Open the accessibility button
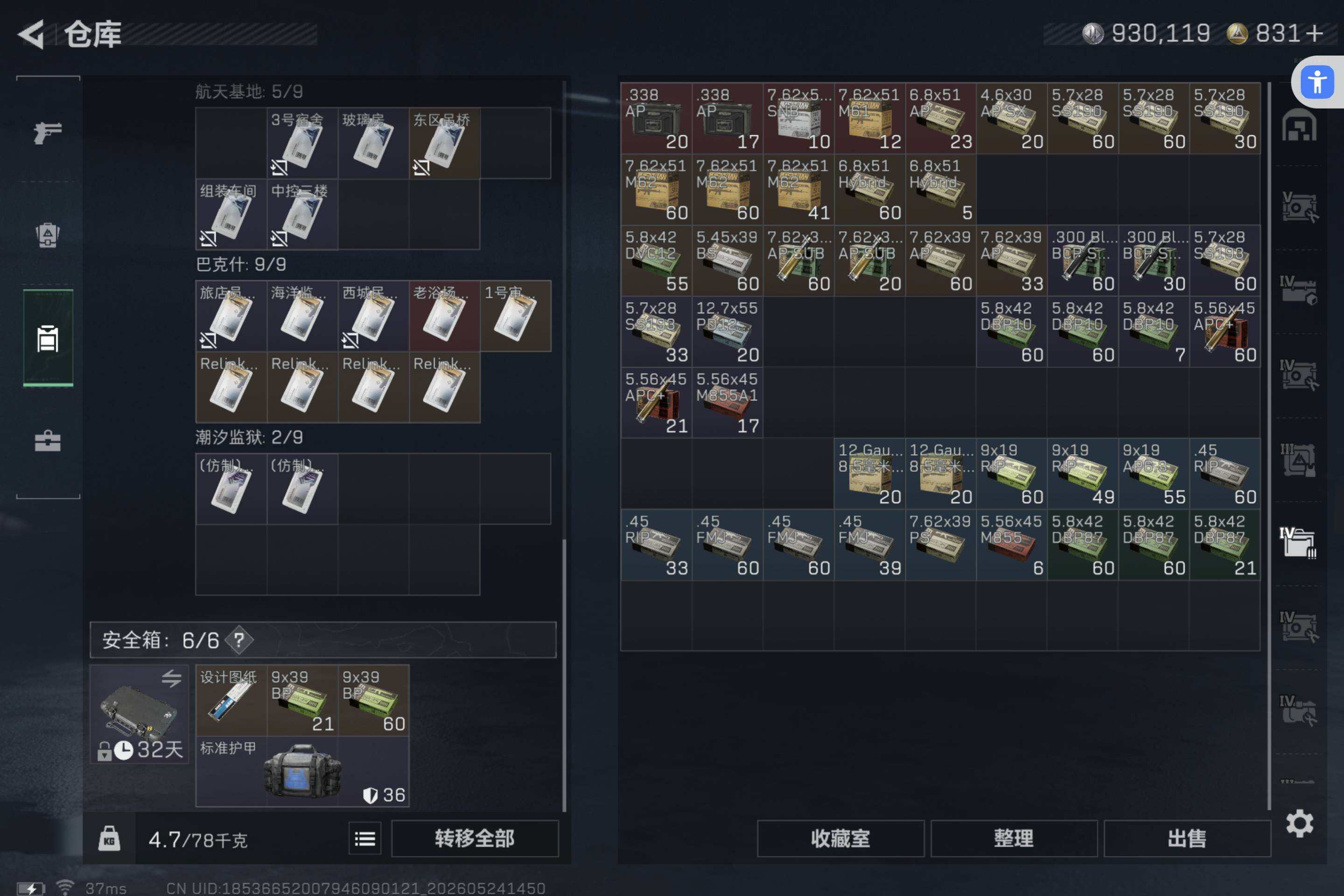Image resolution: width=1344 pixels, height=896 pixels. [x=1318, y=82]
